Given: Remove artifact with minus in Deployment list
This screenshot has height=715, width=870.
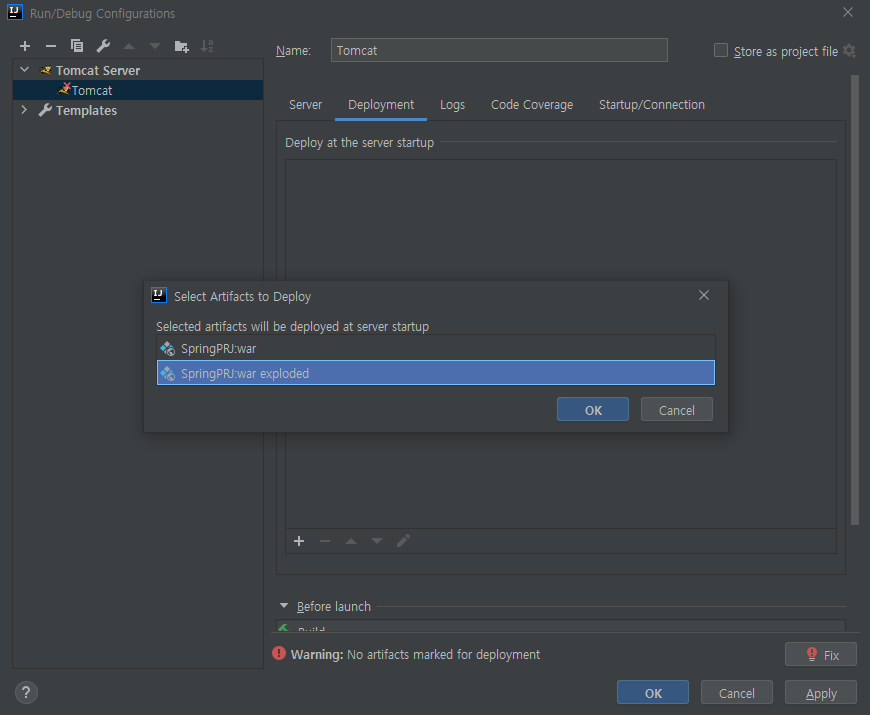Looking at the screenshot, I should (x=325, y=541).
